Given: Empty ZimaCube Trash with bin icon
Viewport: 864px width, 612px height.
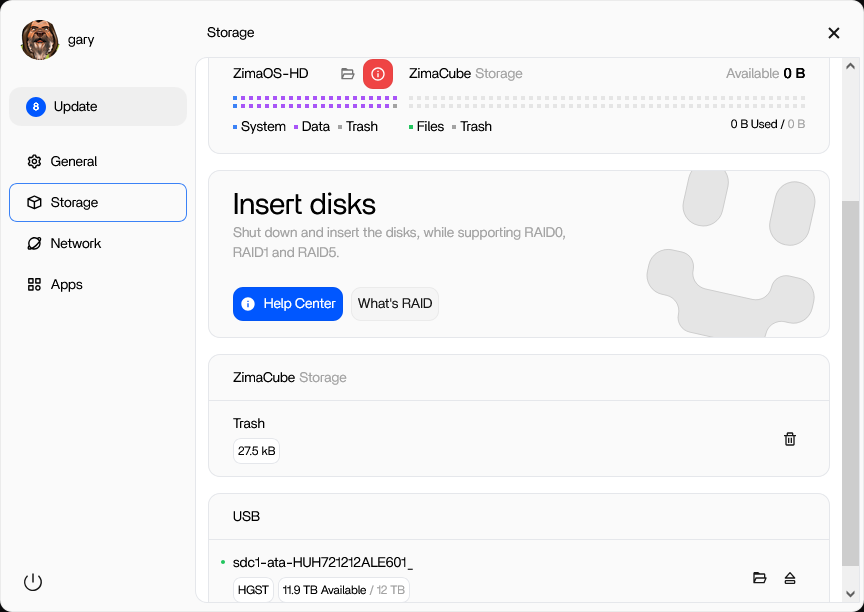Looking at the screenshot, I should (790, 439).
